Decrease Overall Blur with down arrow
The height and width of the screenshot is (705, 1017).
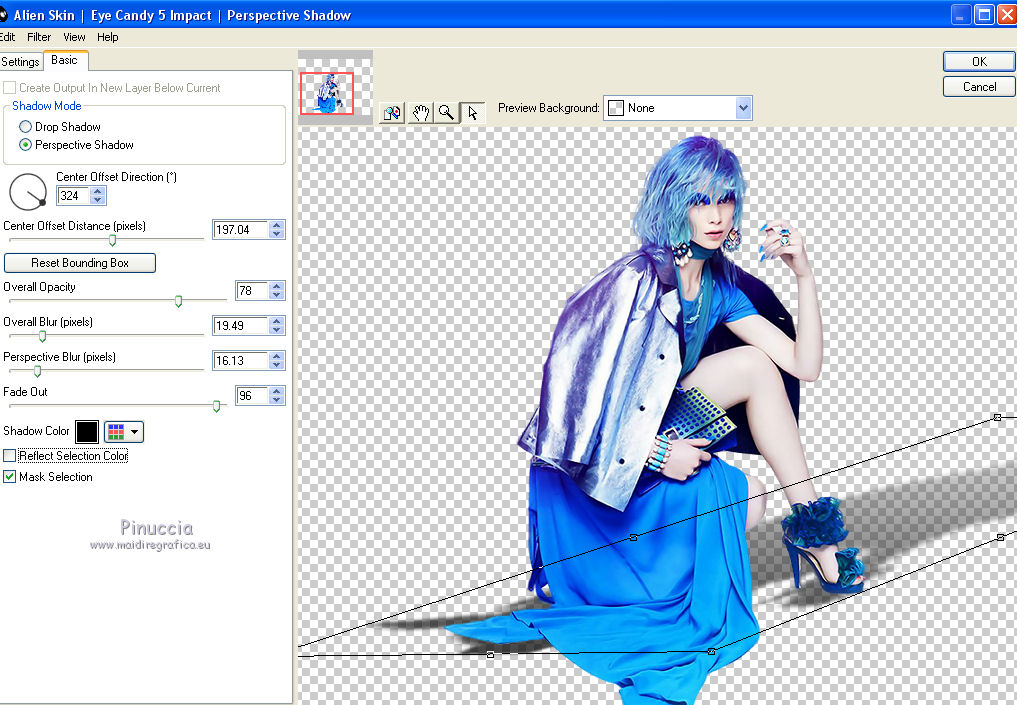coord(277,329)
